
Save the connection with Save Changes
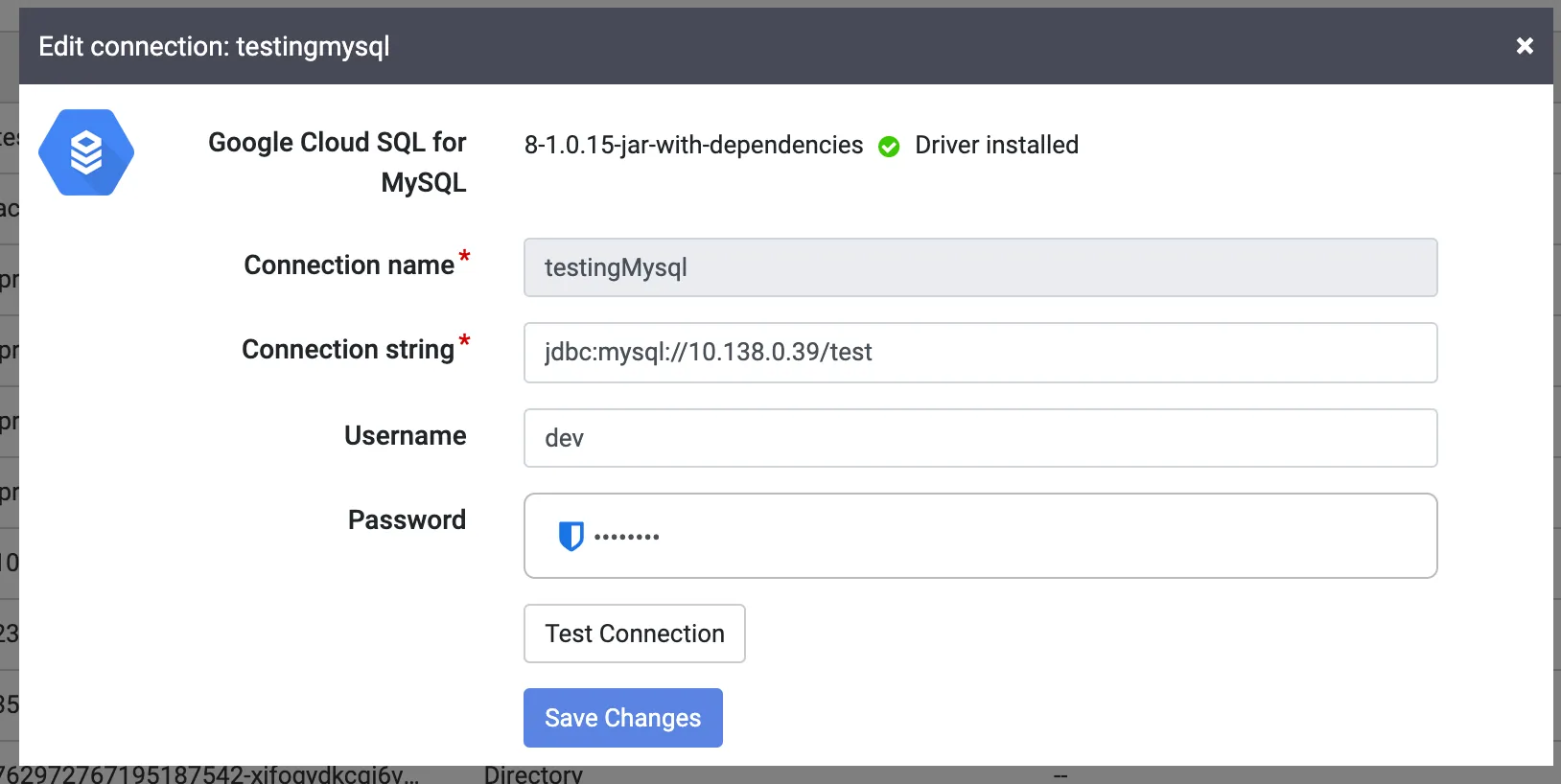pos(622,718)
